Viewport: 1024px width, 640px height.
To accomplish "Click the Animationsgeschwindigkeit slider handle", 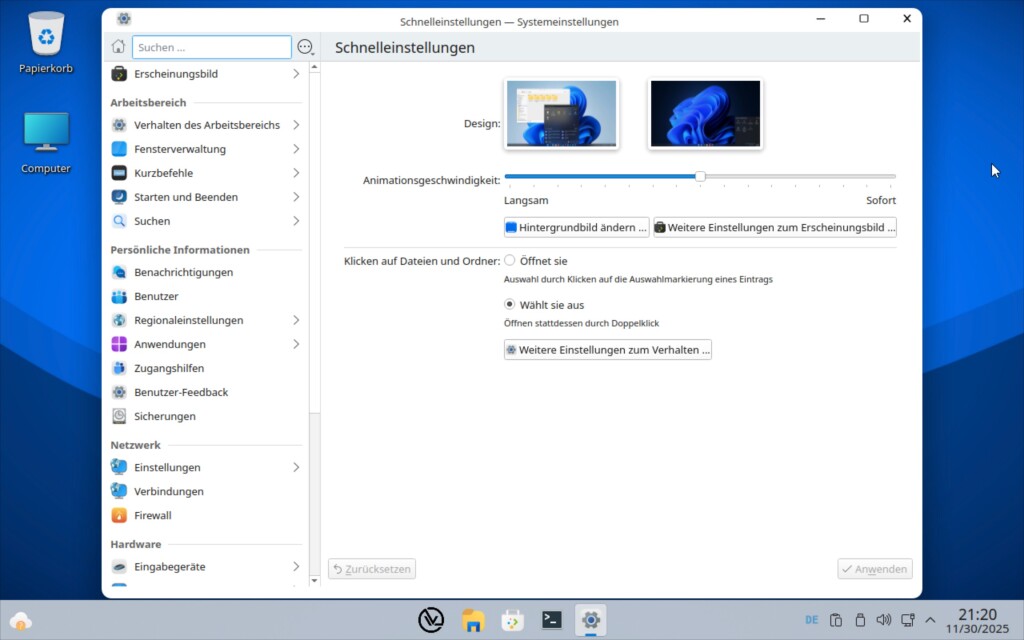I will coord(700,177).
